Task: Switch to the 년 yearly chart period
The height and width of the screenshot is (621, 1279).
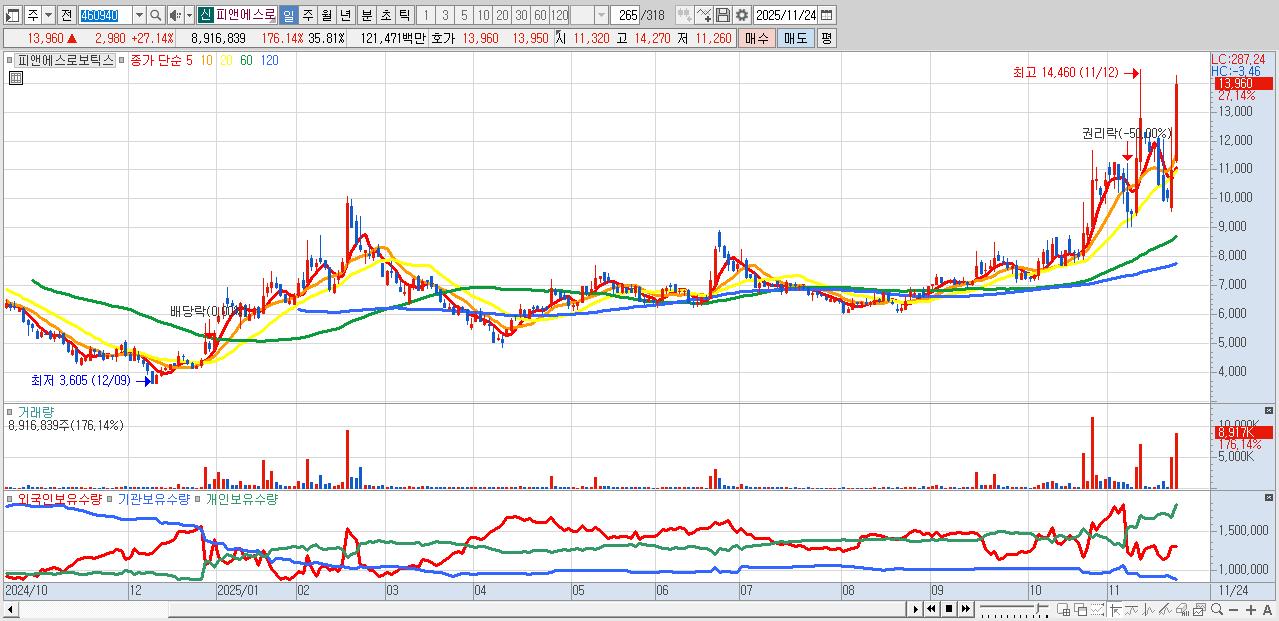Action: pos(345,15)
